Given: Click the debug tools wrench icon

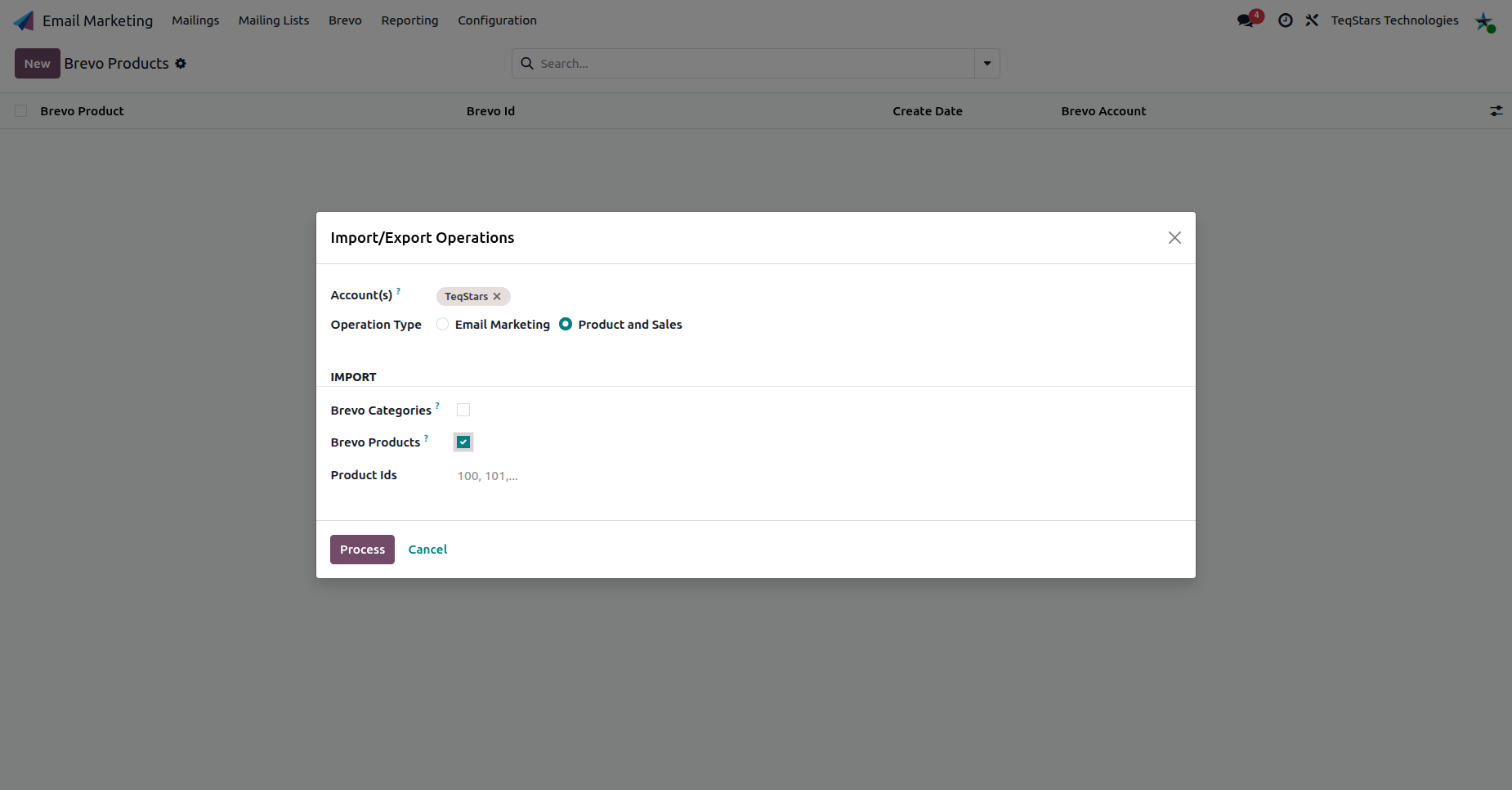Looking at the screenshot, I should [x=1312, y=20].
